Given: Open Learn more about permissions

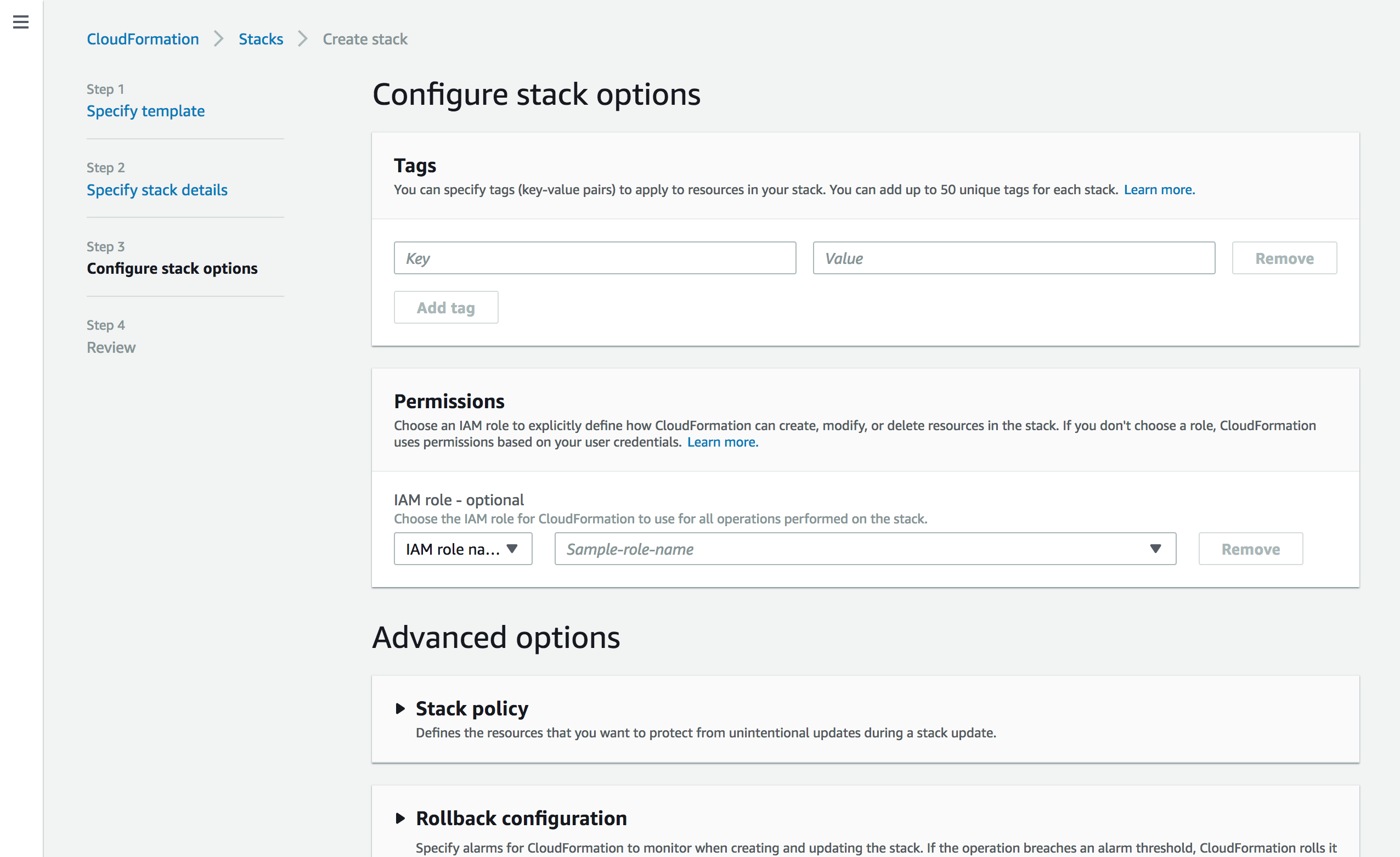Looking at the screenshot, I should [722, 442].
